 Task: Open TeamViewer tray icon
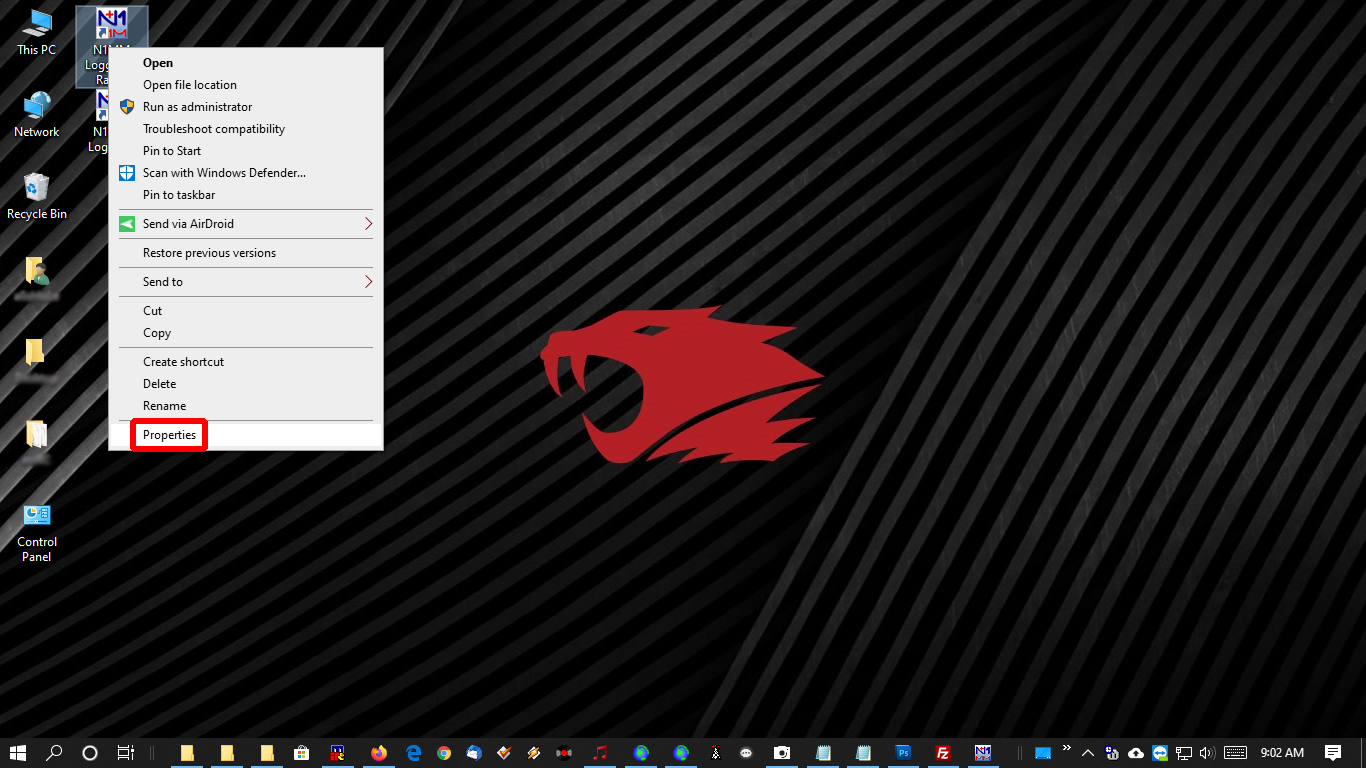[x=1160, y=753]
